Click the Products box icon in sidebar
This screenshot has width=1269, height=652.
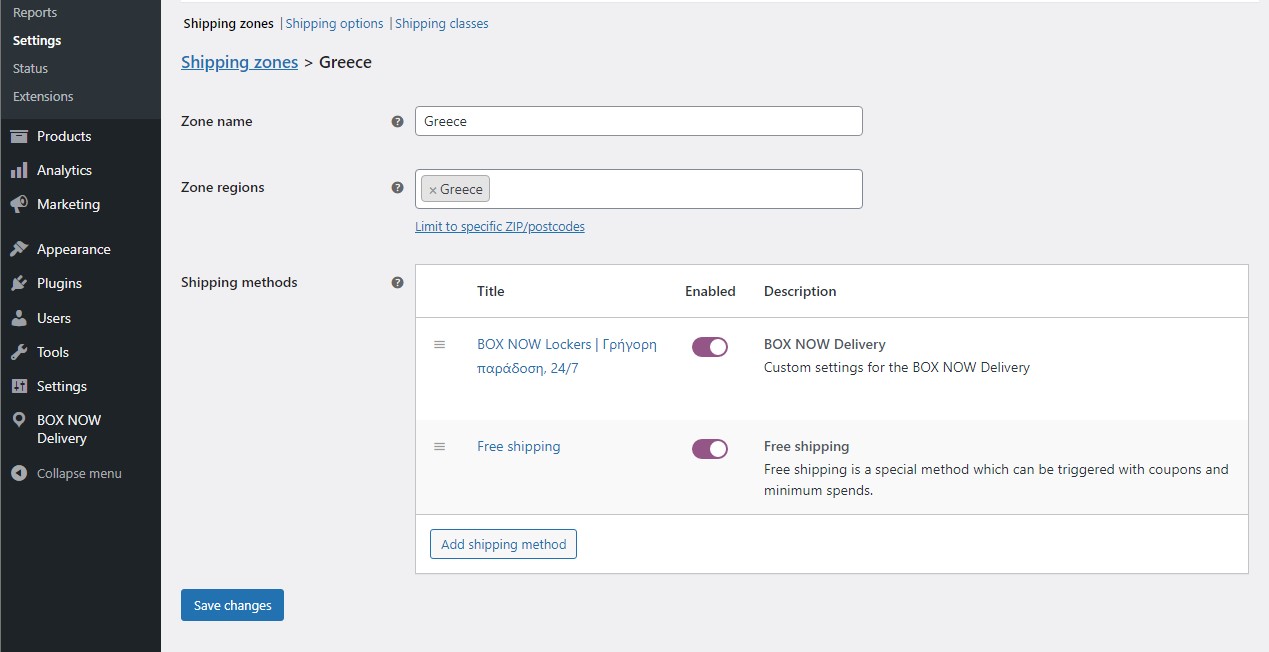tap(19, 136)
